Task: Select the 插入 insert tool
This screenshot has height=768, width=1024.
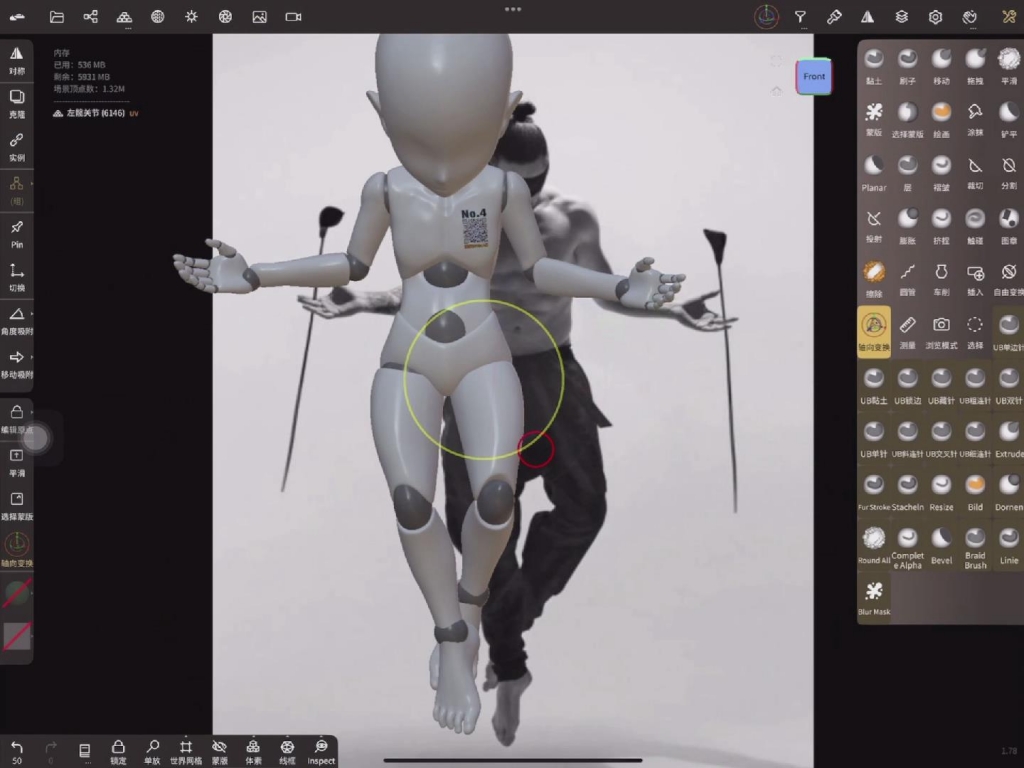Action: pyautogui.click(x=975, y=280)
